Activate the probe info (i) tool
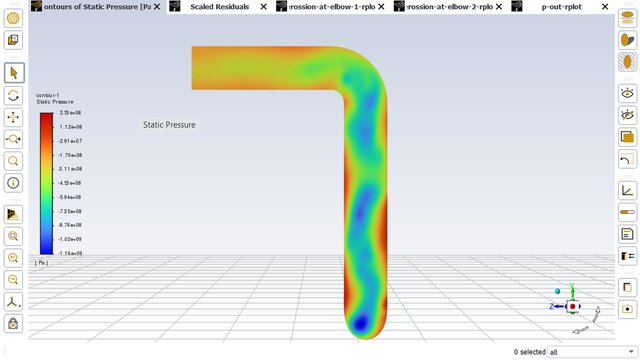The image size is (640, 362). pos(13,183)
